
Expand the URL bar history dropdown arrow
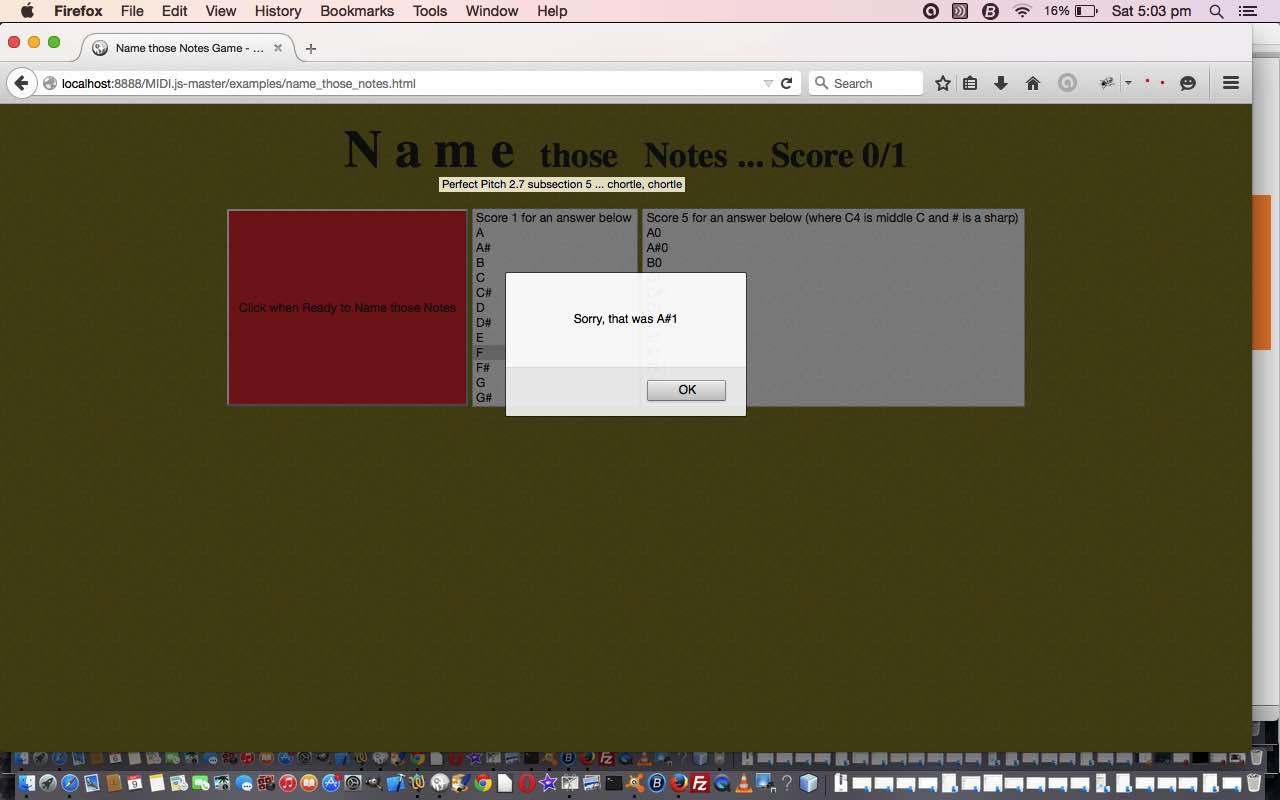click(x=768, y=84)
